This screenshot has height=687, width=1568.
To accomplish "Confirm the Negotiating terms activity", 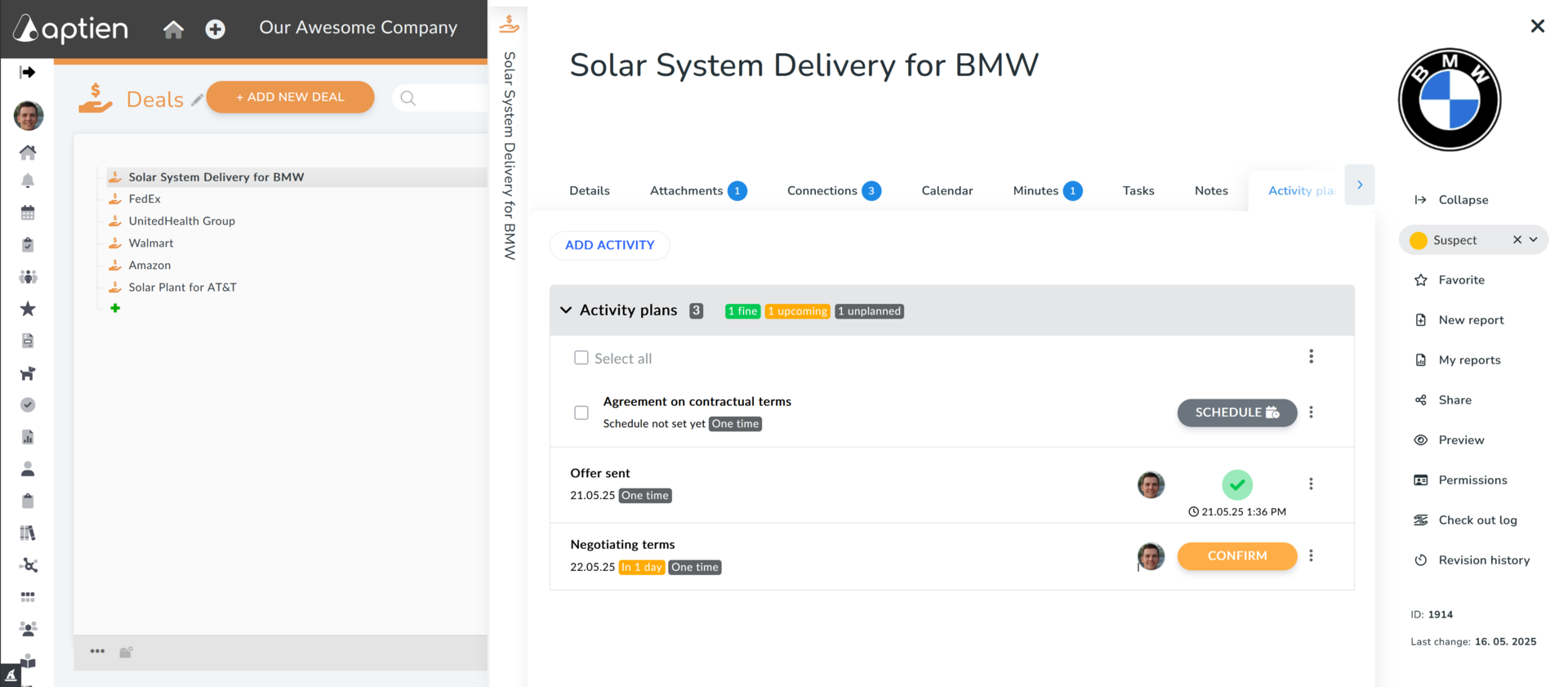I will click(x=1237, y=555).
